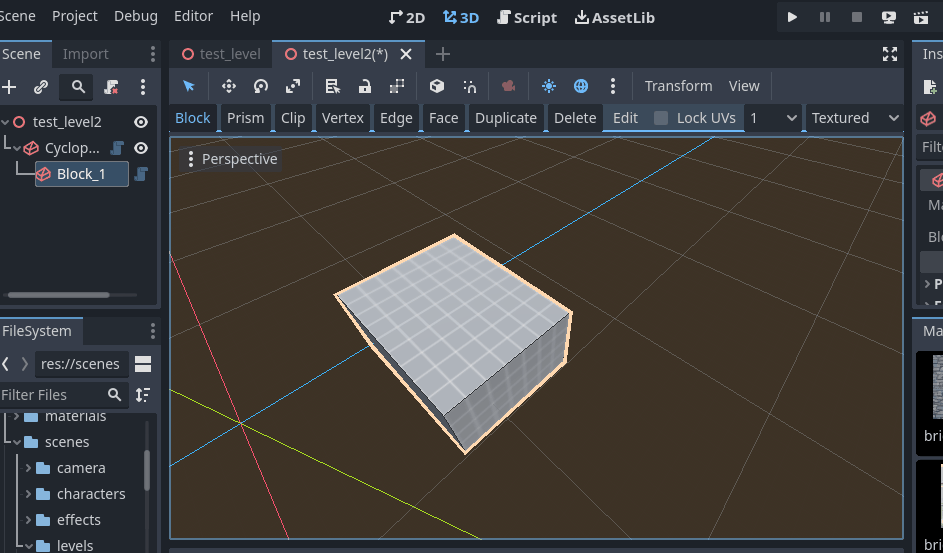943x553 pixels.
Task: Click the Scene tree horizontal scrollbar
Action: coord(58,295)
